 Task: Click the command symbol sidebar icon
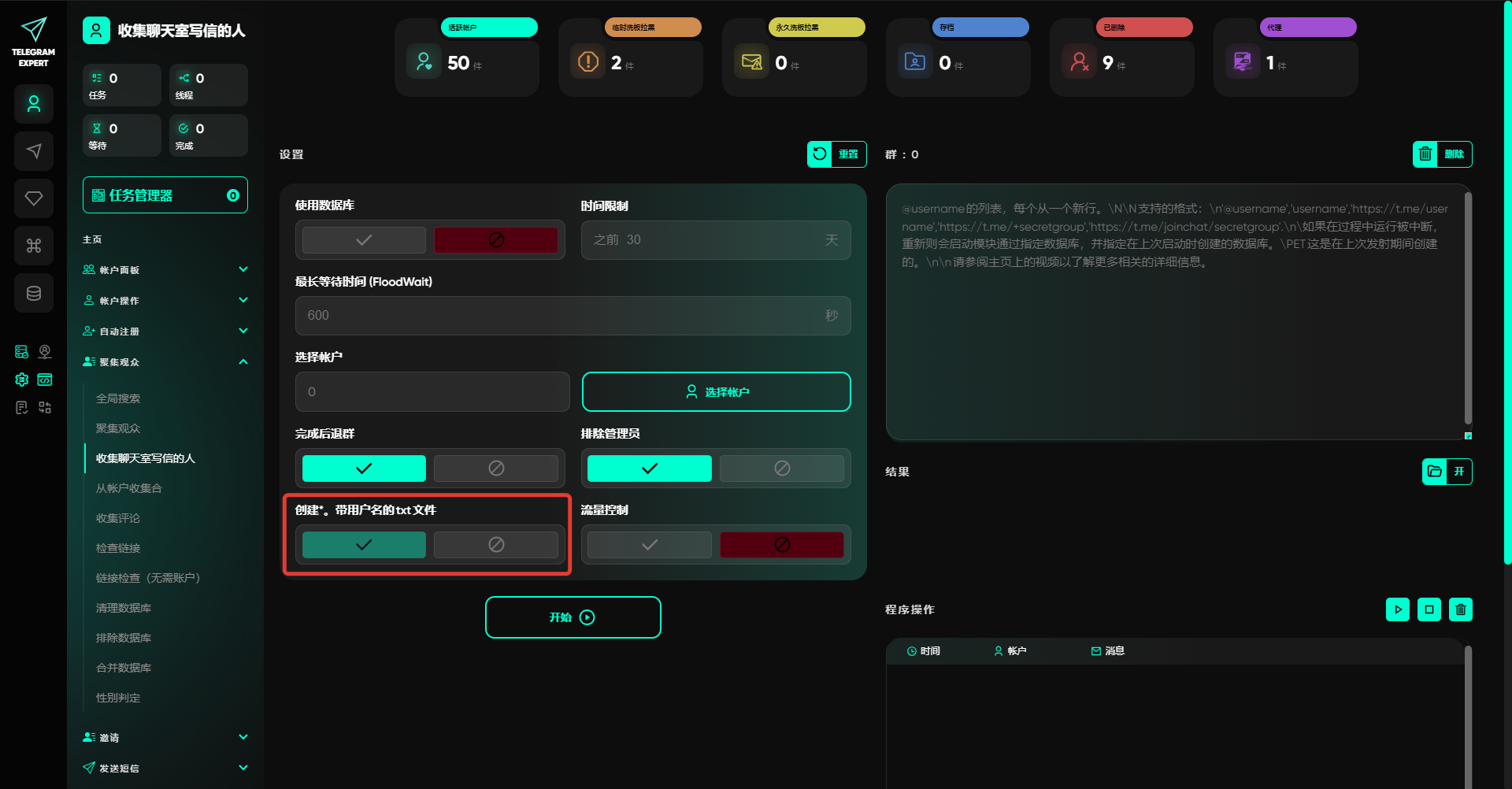tap(34, 246)
